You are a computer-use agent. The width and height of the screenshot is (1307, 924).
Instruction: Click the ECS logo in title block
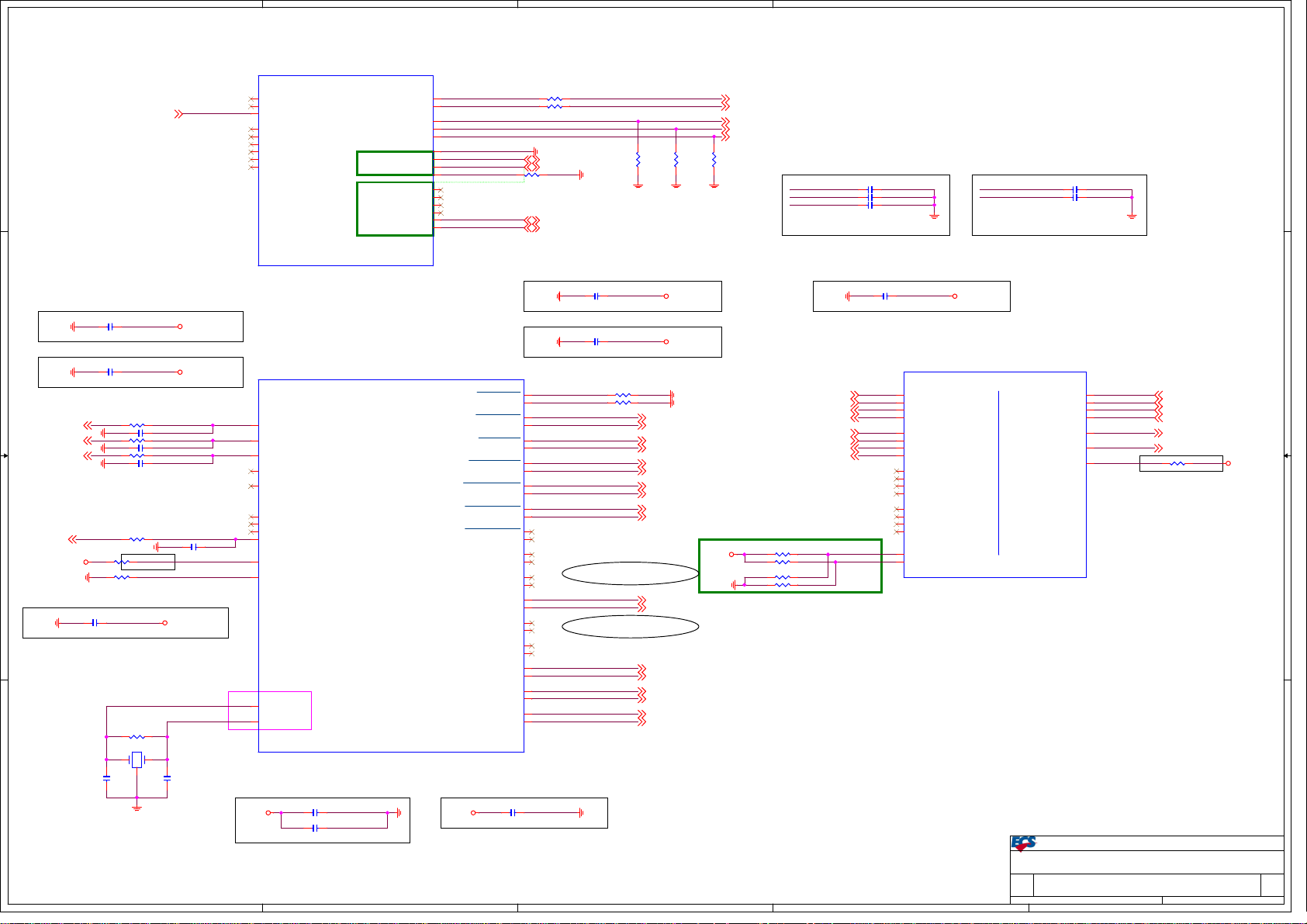tap(1023, 843)
